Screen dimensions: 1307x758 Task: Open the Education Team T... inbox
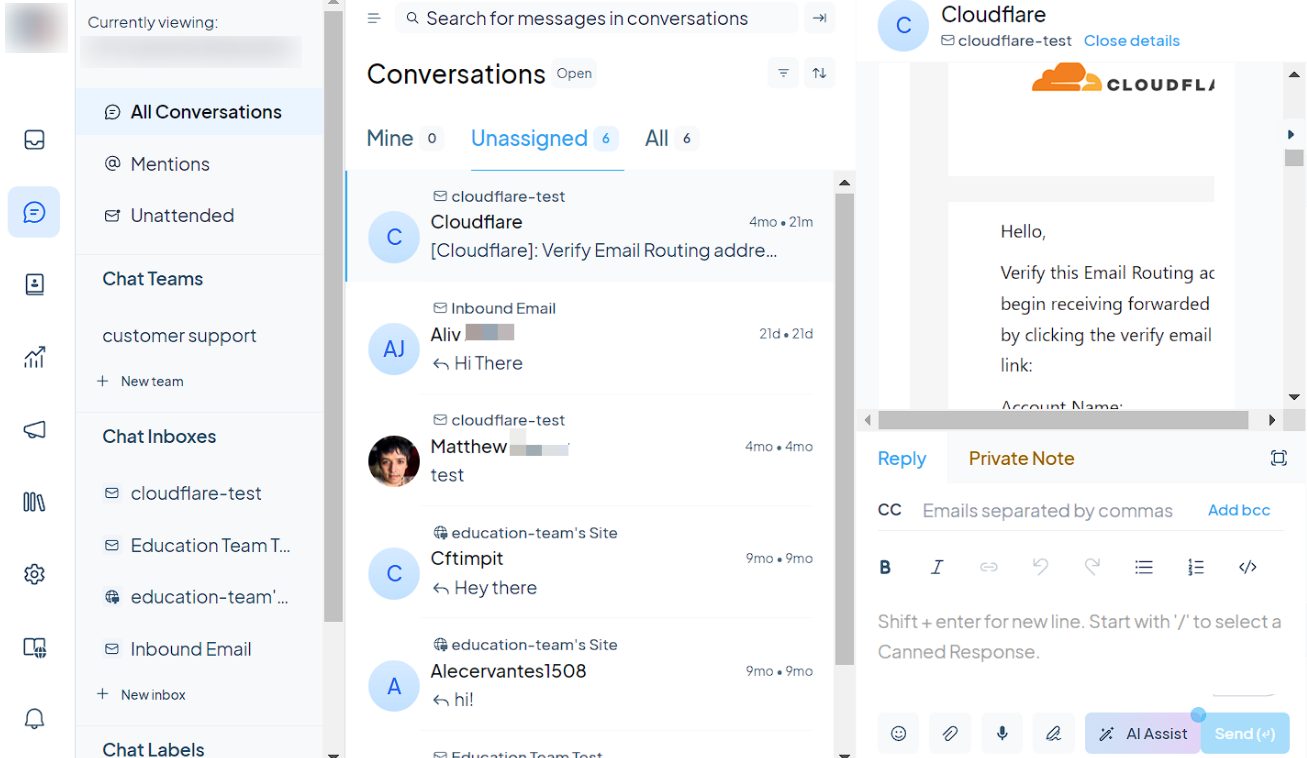tap(199, 545)
